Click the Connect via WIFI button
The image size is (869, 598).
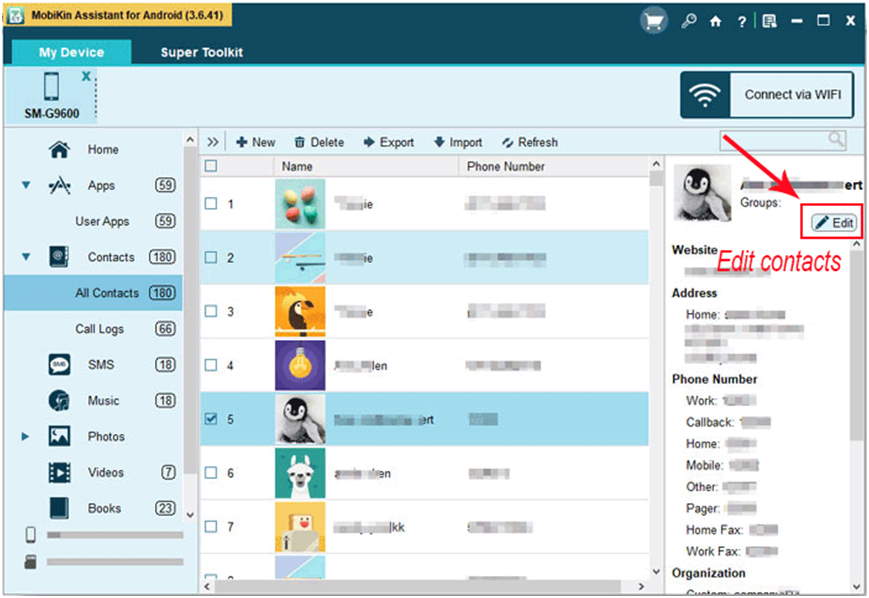[x=767, y=95]
